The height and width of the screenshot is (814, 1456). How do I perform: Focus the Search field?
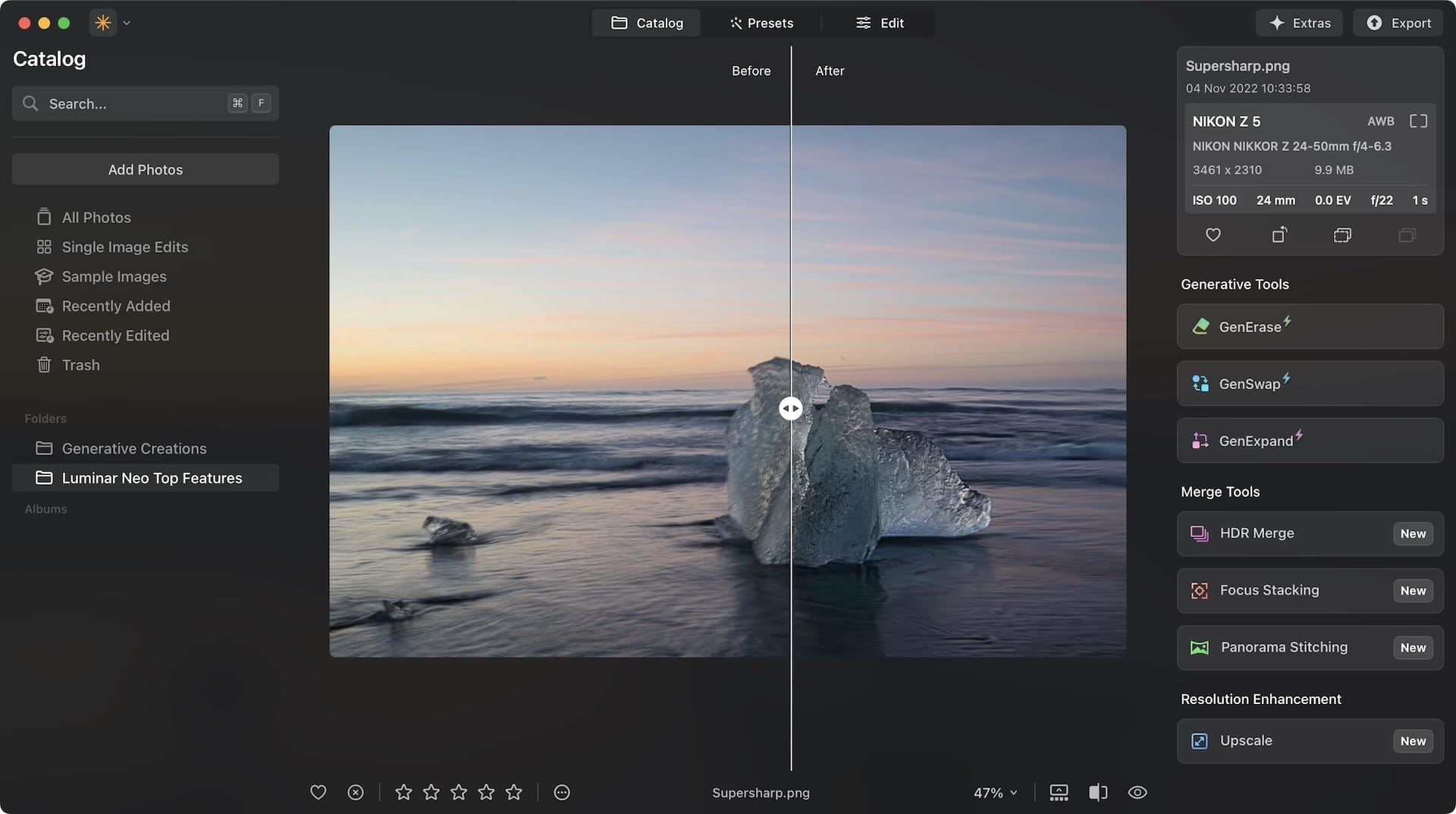(x=145, y=103)
